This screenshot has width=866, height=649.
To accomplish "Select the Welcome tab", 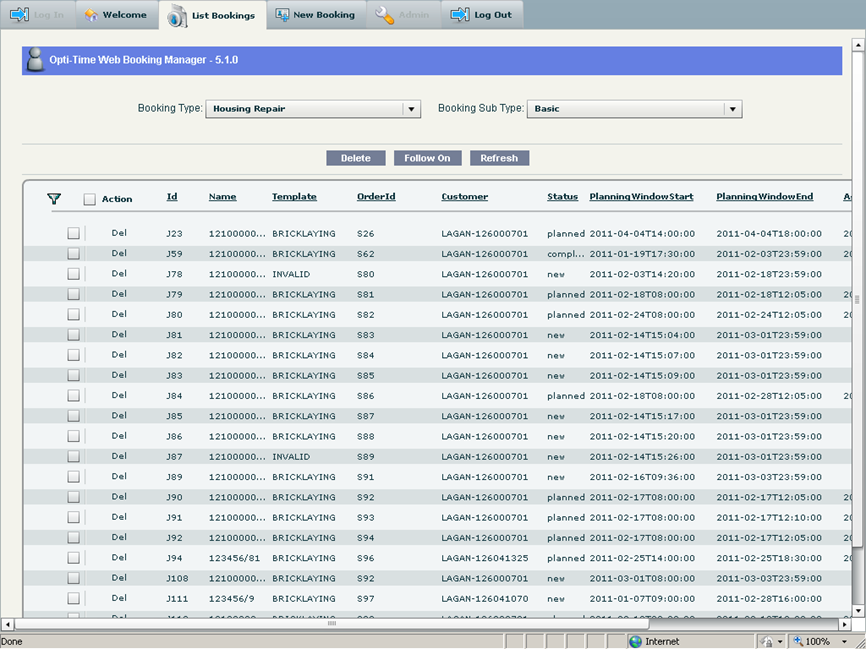I will click(124, 15).
